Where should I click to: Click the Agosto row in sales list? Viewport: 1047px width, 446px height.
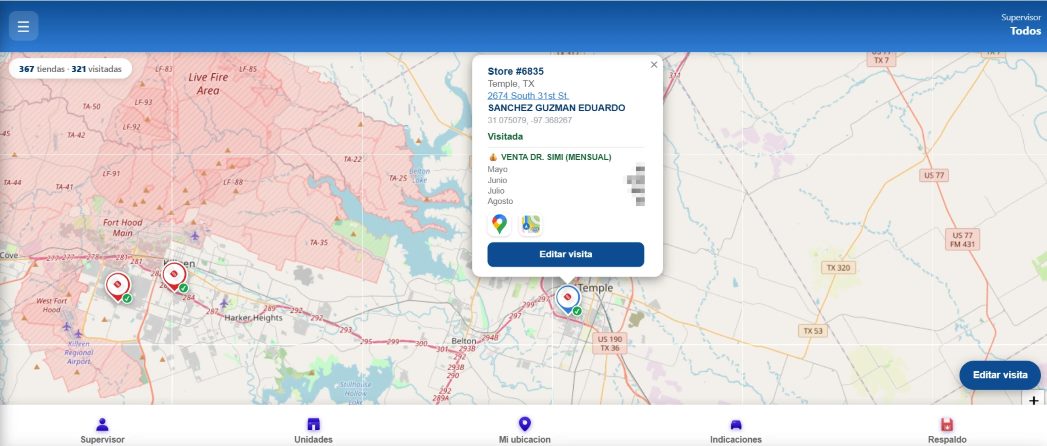click(x=566, y=201)
